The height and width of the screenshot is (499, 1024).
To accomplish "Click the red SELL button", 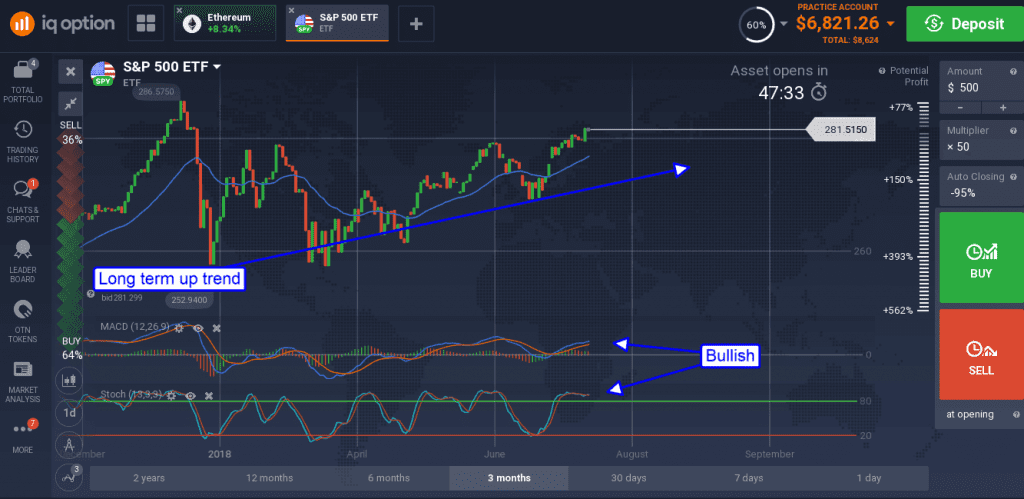I will pyautogui.click(x=981, y=355).
